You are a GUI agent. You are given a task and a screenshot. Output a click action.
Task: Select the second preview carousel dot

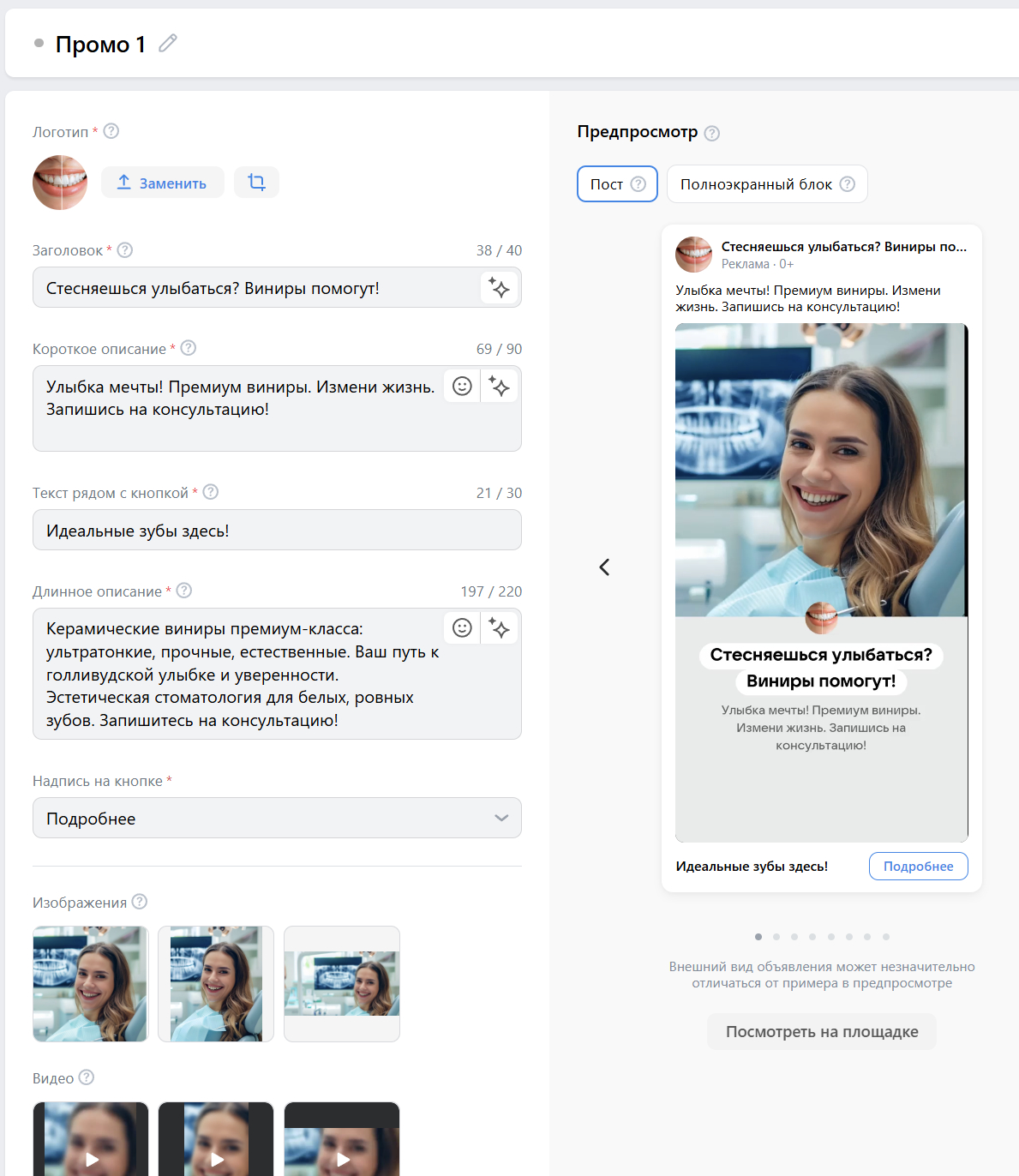776,937
